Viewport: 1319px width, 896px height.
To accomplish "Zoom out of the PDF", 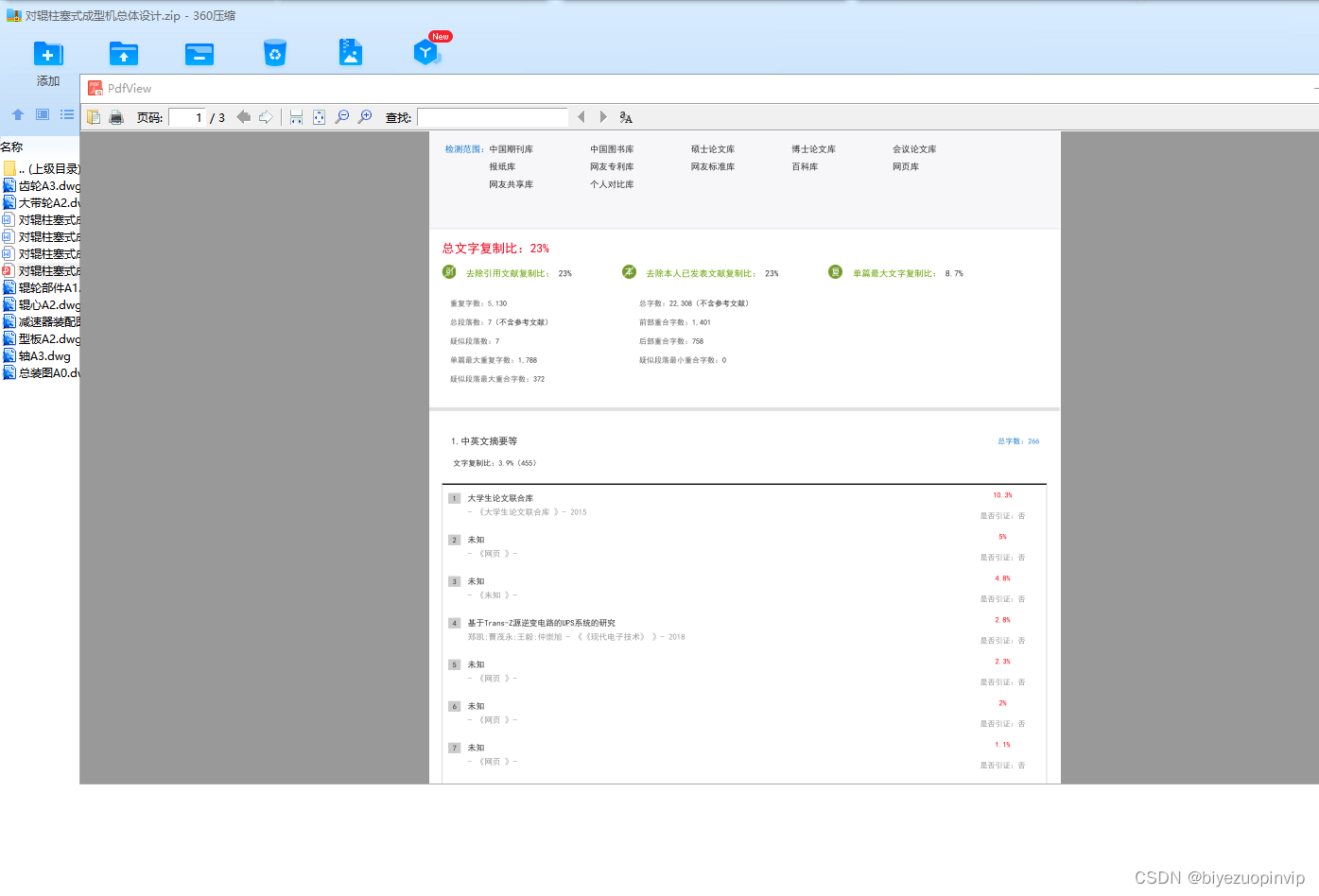I will [342, 117].
